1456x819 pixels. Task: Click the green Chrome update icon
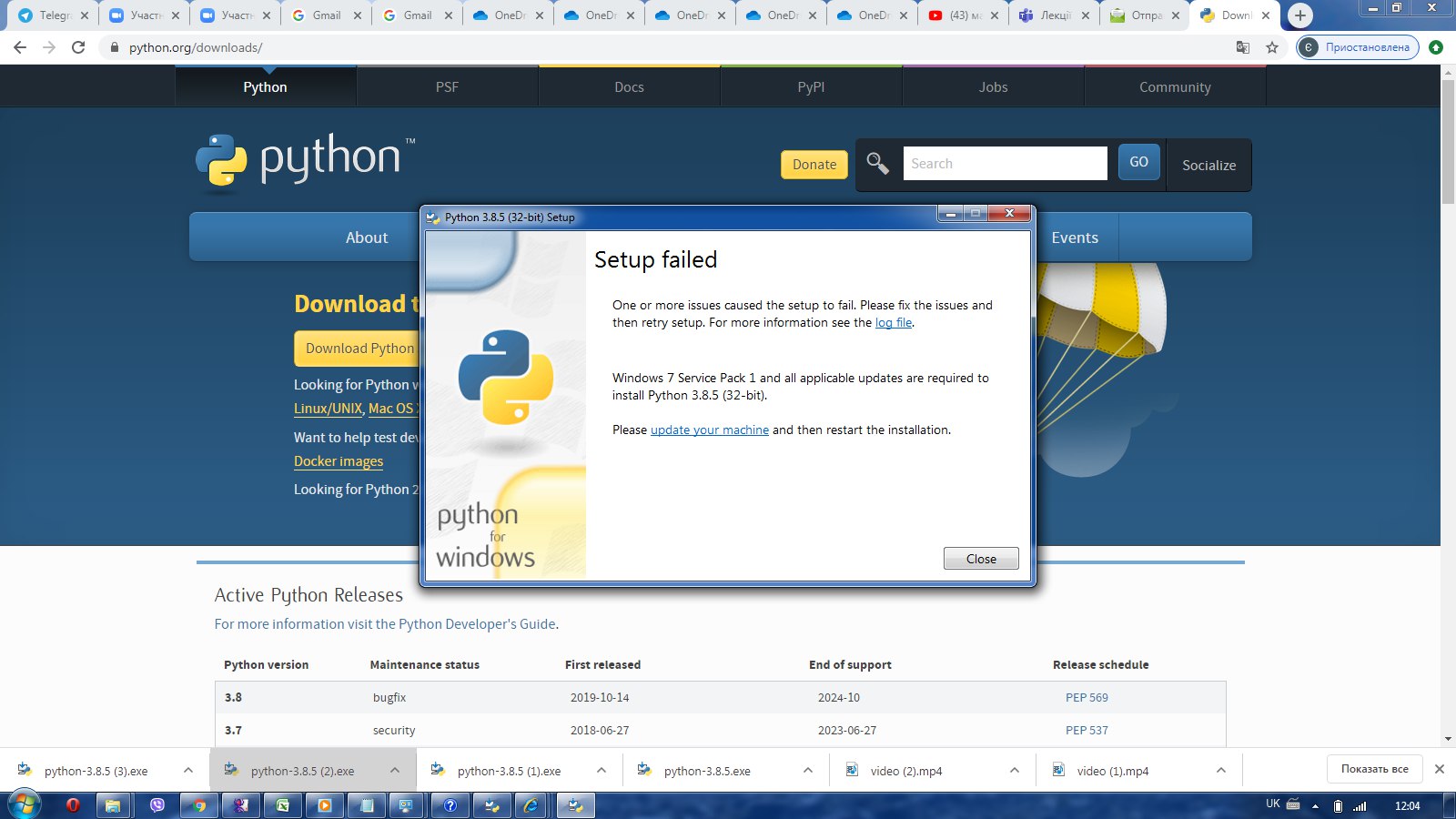click(x=1436, y=47)
